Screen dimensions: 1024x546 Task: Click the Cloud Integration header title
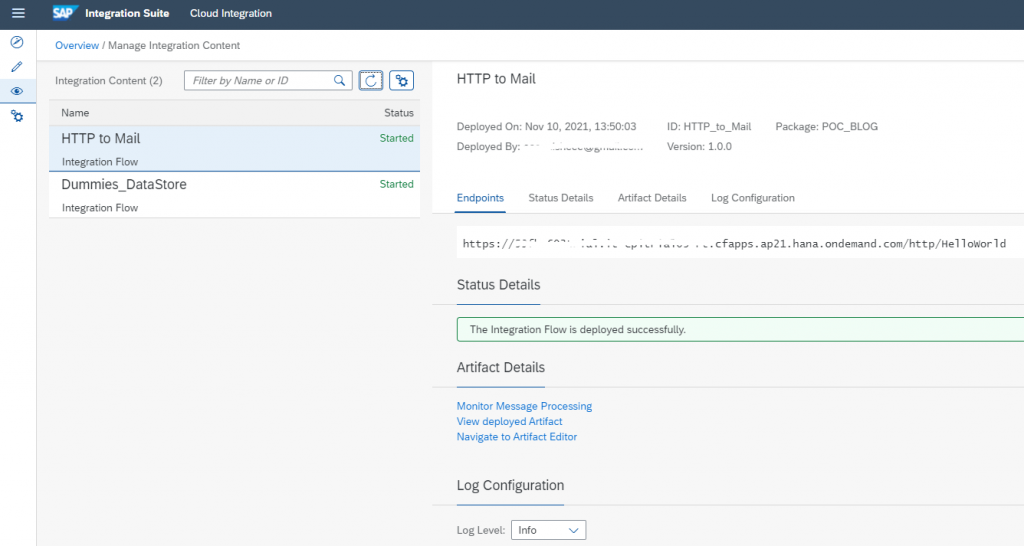tap(231, 13)
